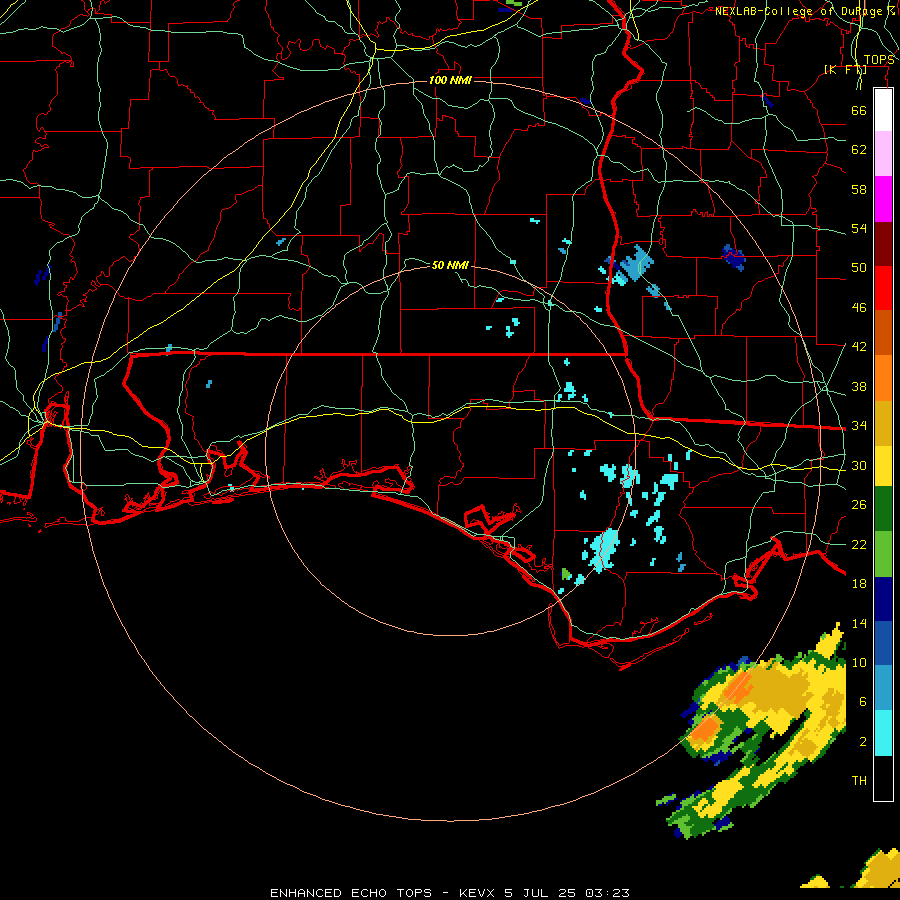This screenshot has width=900, height=900.
Task: Select the light green legend swatch
Action: click(x=883, y=554)
